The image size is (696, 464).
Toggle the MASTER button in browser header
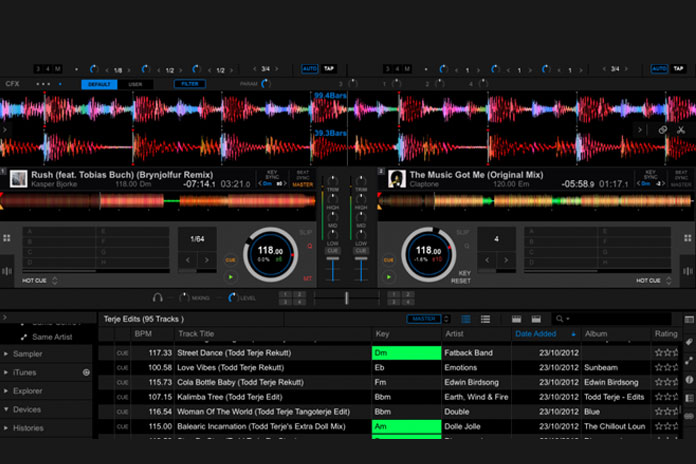coord(423,319)
